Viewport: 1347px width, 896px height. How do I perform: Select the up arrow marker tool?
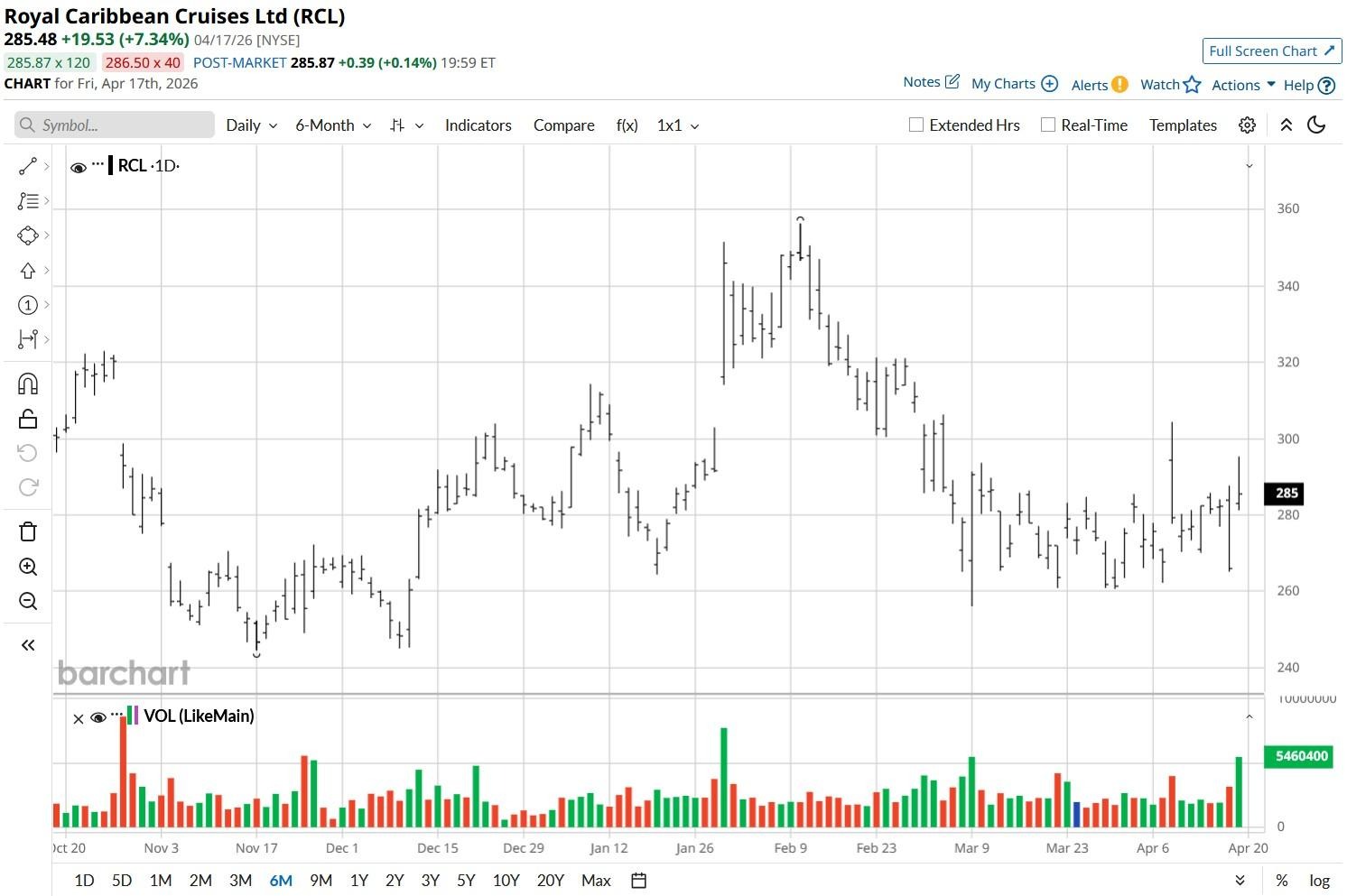tap(28, 271)
